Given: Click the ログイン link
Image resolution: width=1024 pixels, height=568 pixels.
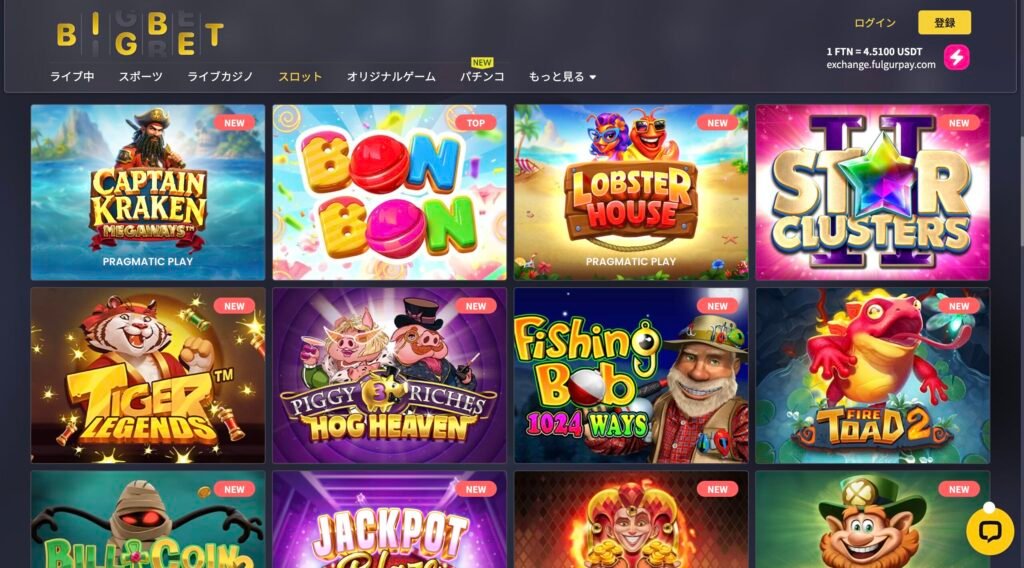Looking at the screenshot, I should (874, 23).
